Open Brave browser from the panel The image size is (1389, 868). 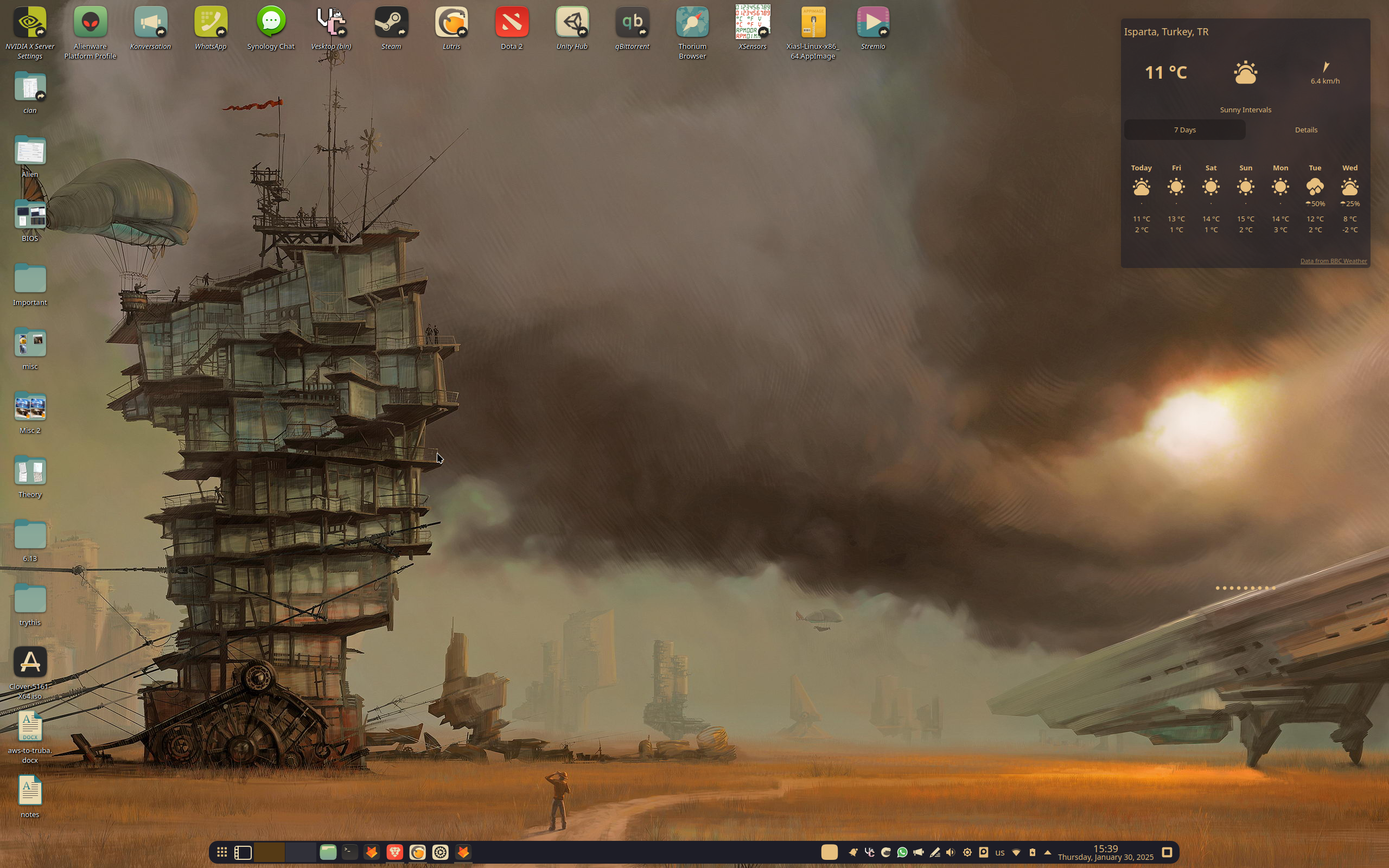(x=394, y=852)
